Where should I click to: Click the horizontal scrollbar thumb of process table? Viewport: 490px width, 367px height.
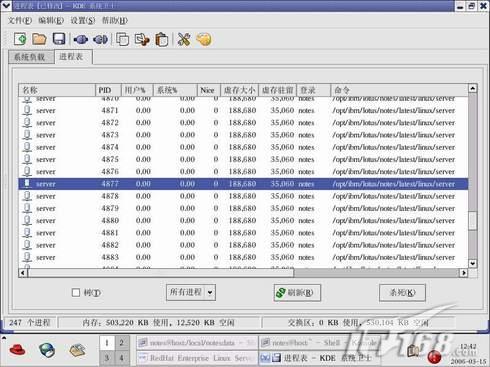pos(161,273)
